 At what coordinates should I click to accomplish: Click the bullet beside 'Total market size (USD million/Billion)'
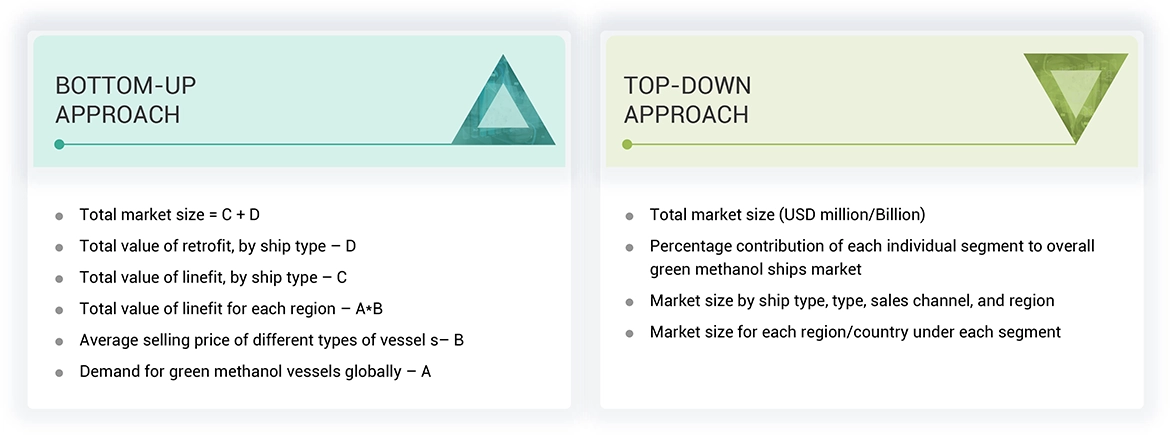pos(629,216)
